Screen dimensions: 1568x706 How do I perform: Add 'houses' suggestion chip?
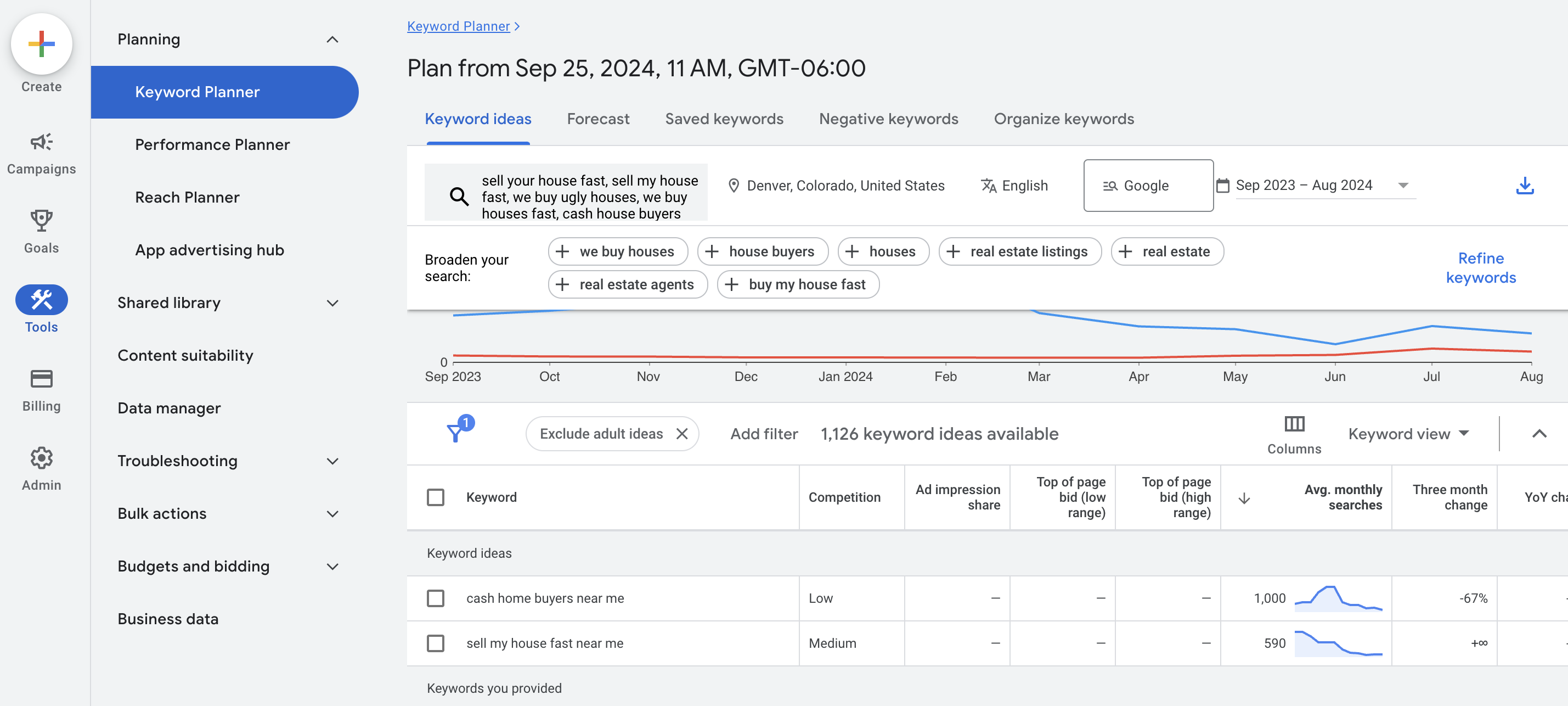[883, 251]
